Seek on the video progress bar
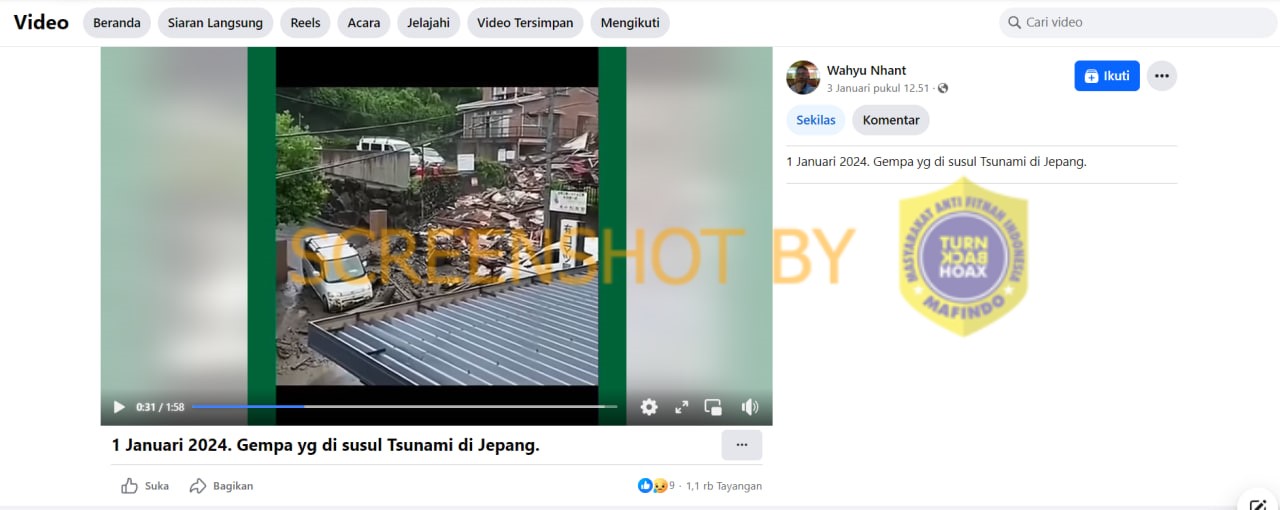Image resolution: width=1280 pixels, height=510 pixels. pos(404,407)
